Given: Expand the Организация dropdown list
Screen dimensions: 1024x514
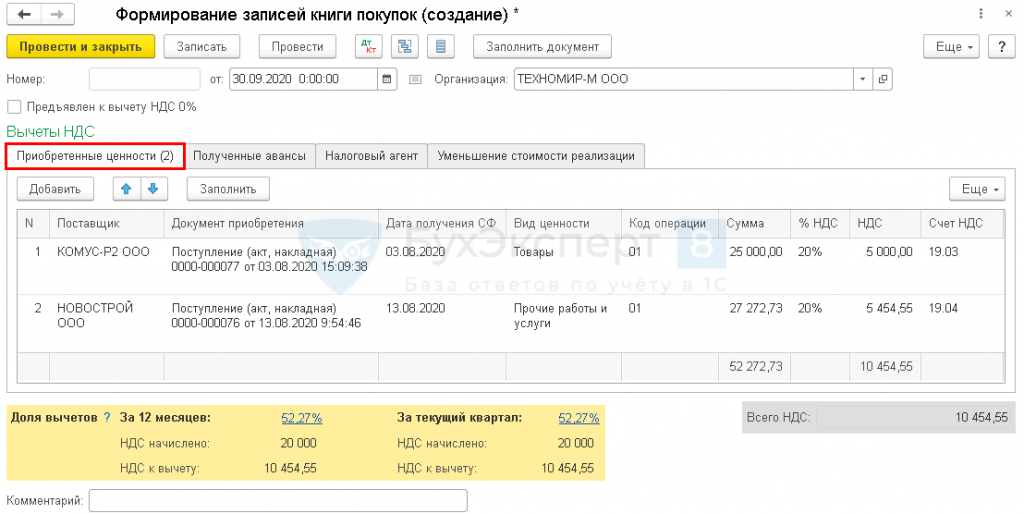Looking at the screenshot, I should point(863,79).
